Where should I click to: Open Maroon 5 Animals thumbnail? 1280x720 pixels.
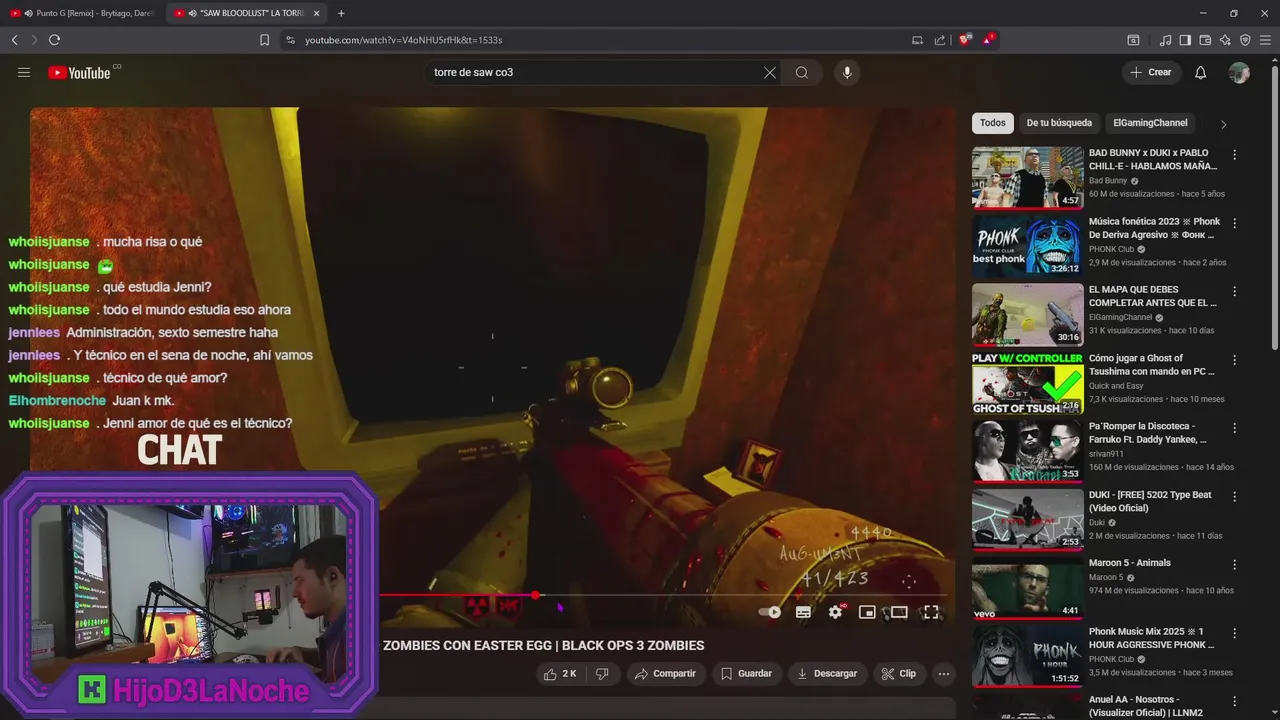(x=1027, y=587)
